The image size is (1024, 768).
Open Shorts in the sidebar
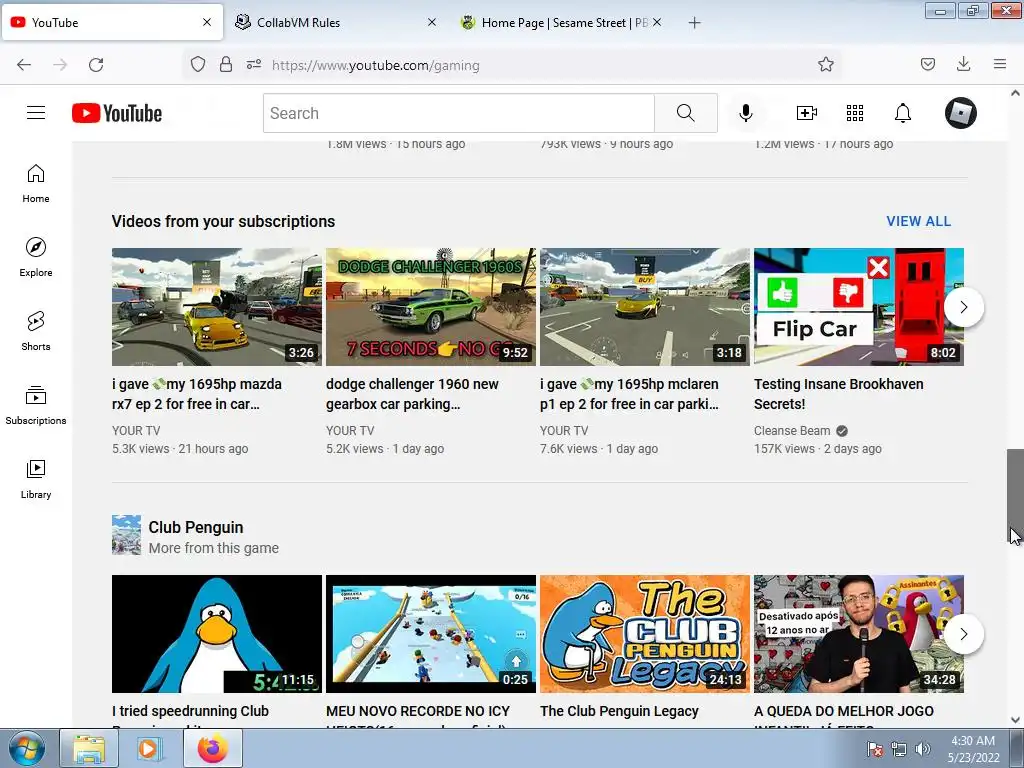(36, 331)
